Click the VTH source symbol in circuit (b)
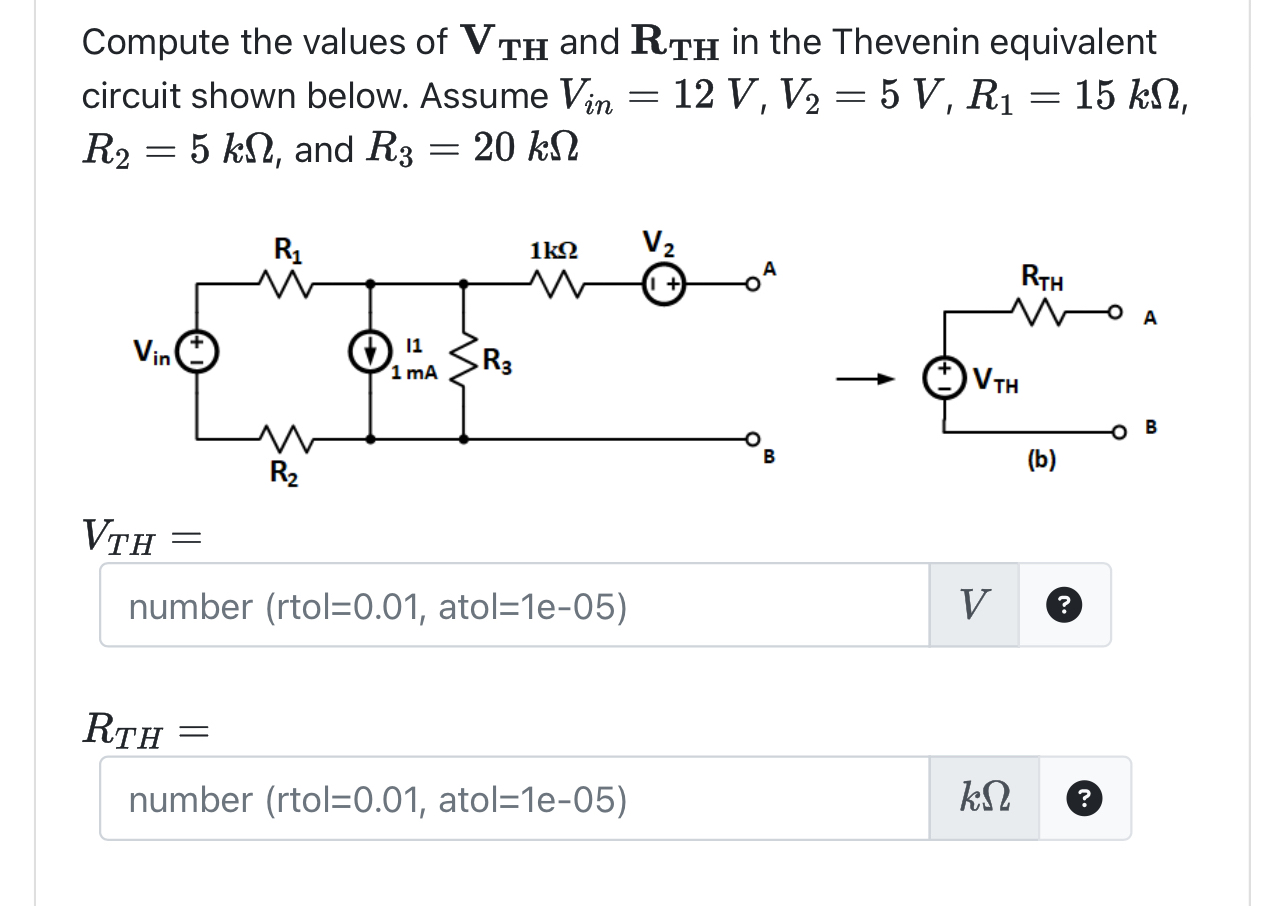1284x906 pixels. coord(944,379)
